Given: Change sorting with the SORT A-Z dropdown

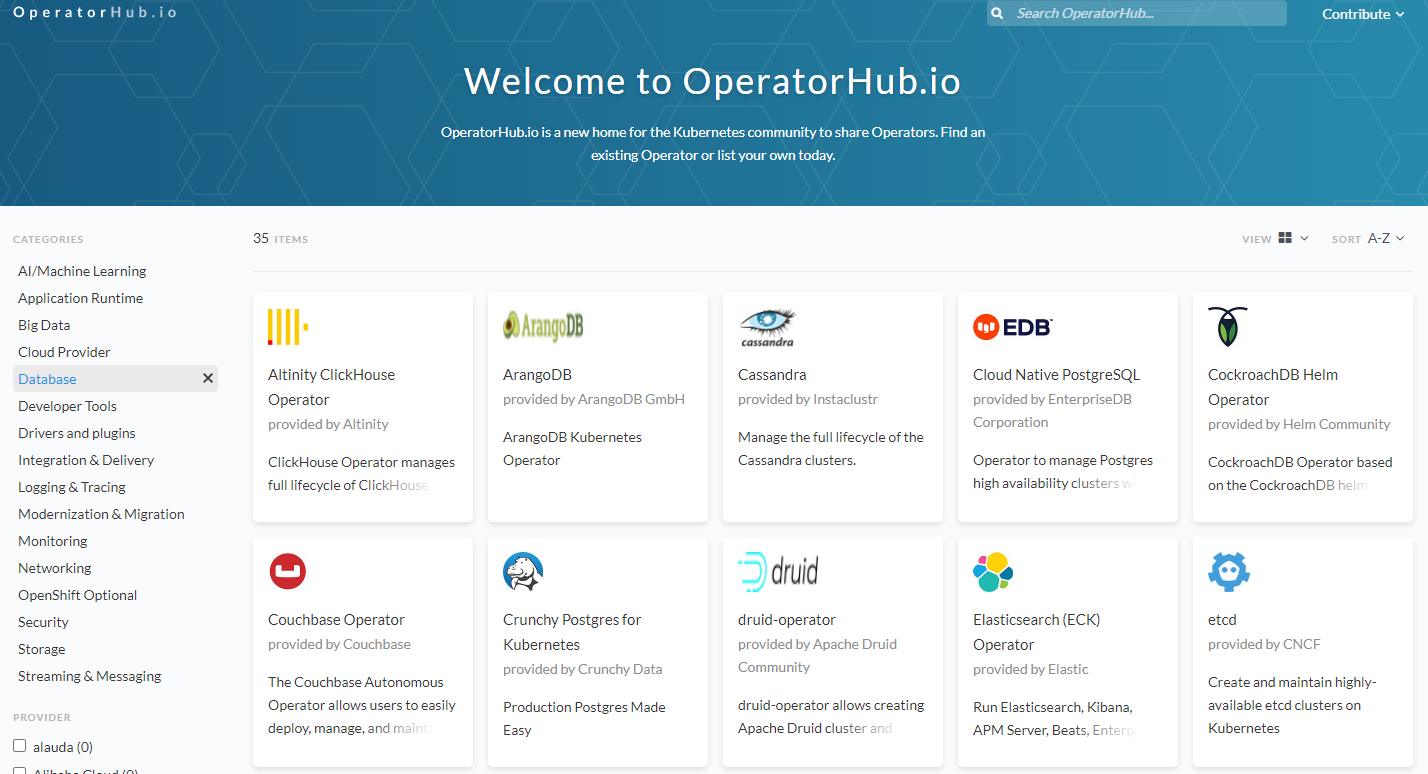Looking at the screenshot, I should tap(1380, 238).
